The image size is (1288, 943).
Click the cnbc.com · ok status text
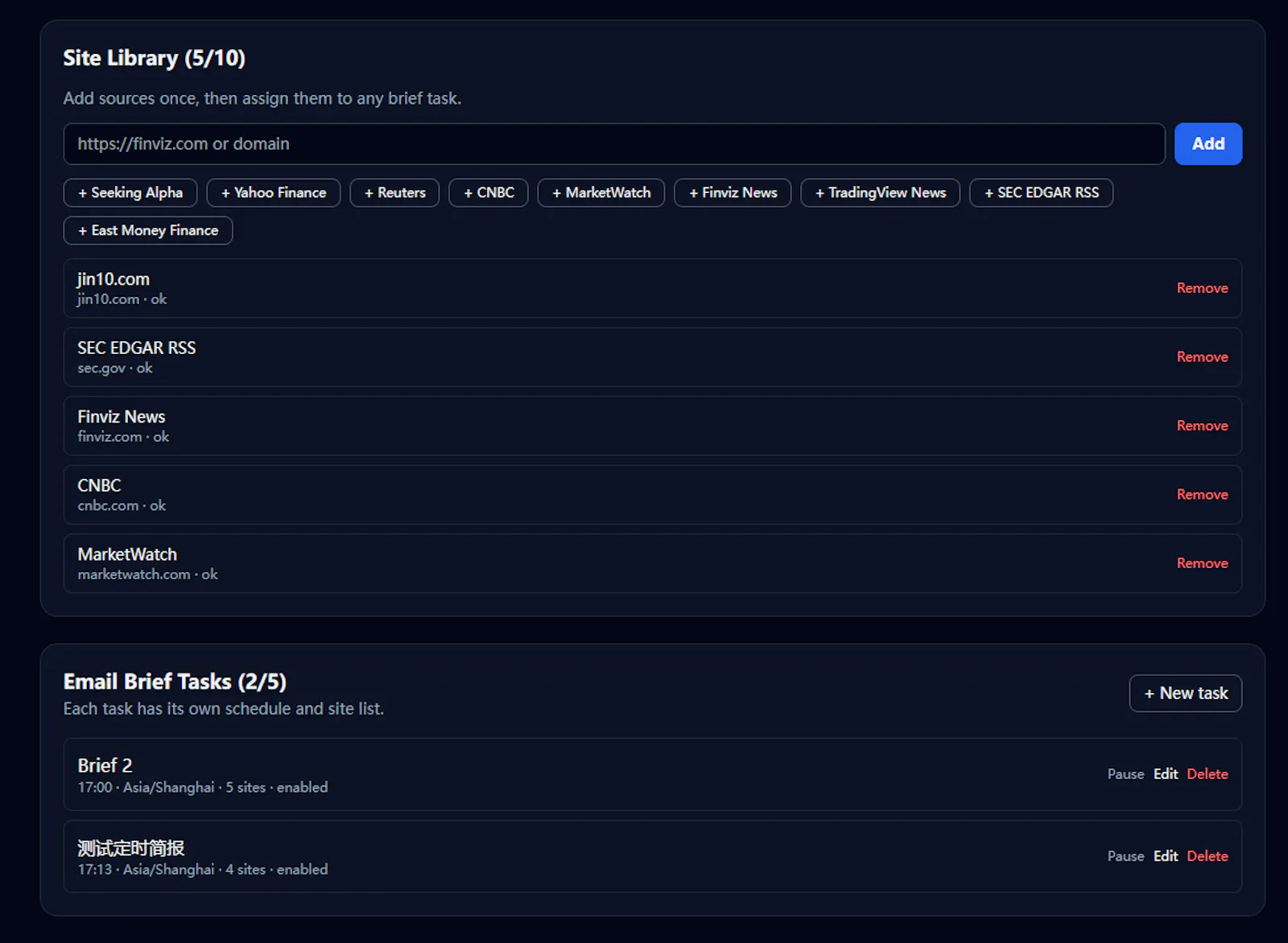(122, 505)
